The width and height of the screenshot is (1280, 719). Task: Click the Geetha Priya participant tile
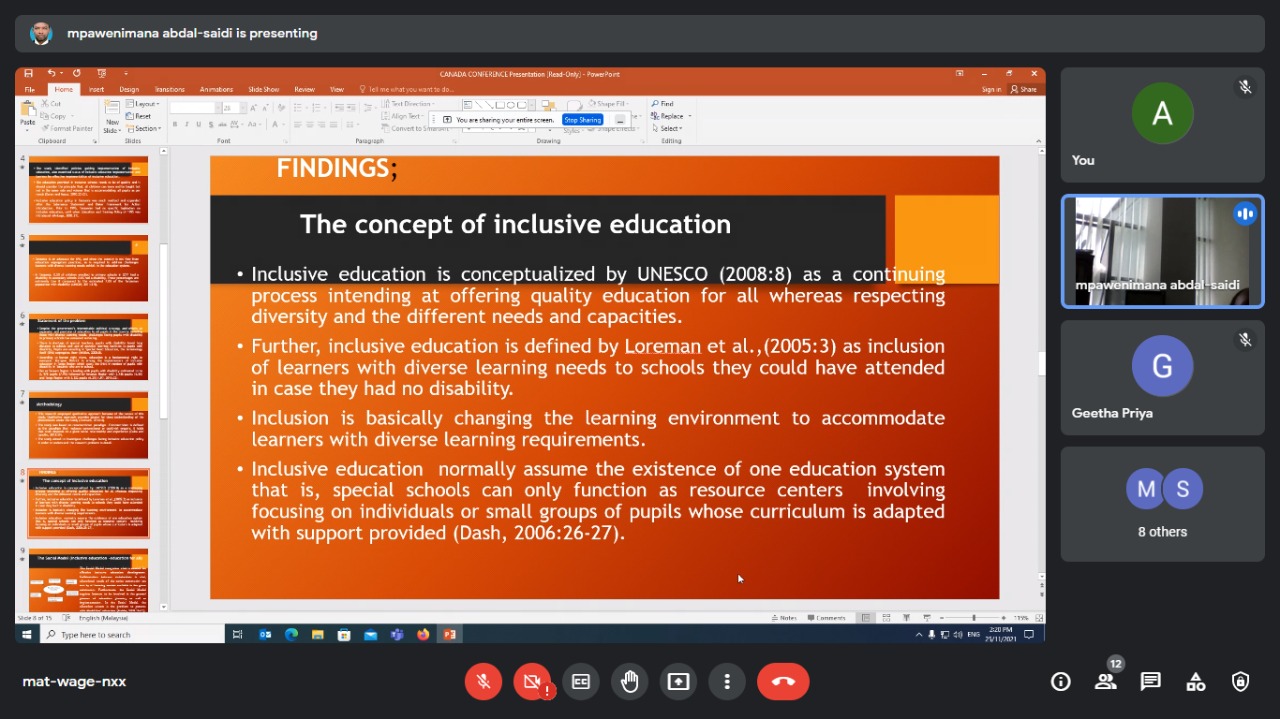tap(1162, 378)
